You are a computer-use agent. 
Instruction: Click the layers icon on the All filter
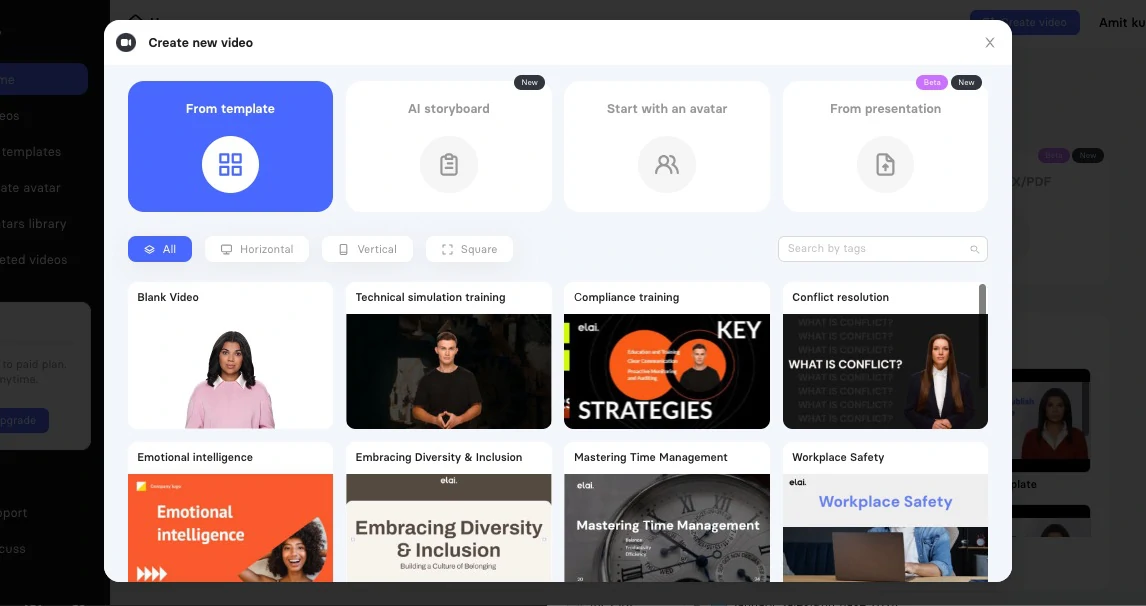point(149,249)
